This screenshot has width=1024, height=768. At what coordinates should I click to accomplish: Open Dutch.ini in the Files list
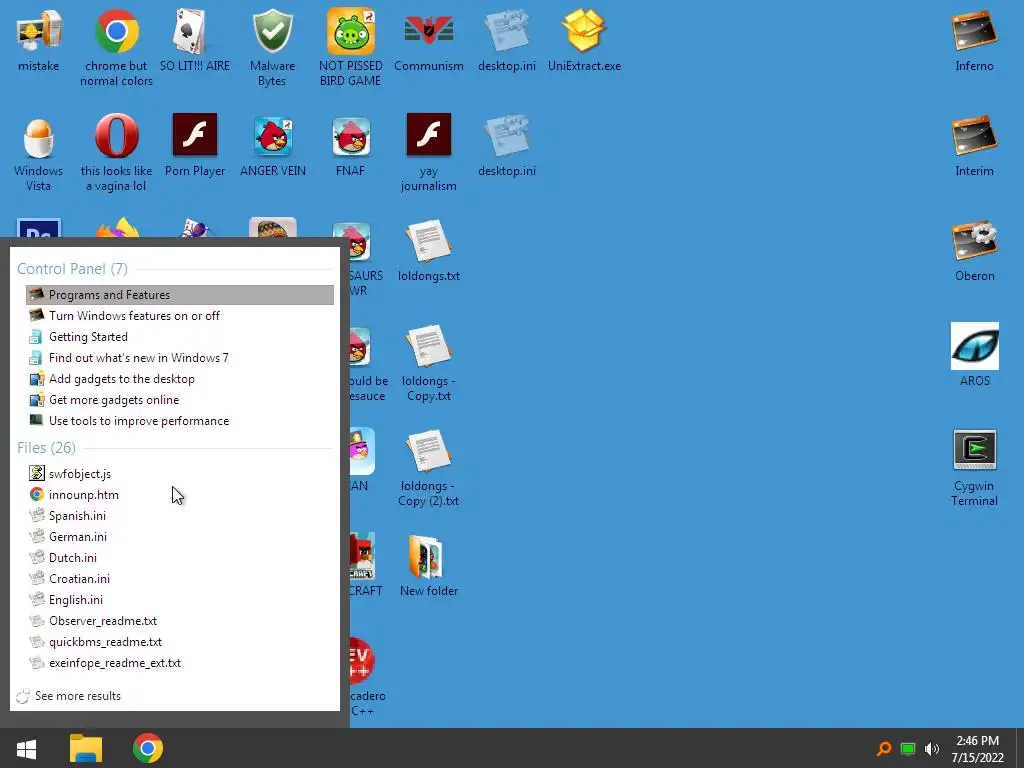tap(180, 557)
